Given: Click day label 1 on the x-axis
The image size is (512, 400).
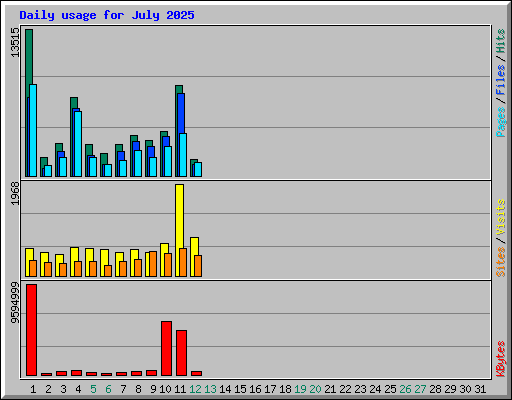Looking at the screenshot, I should (x=33, y=389).
